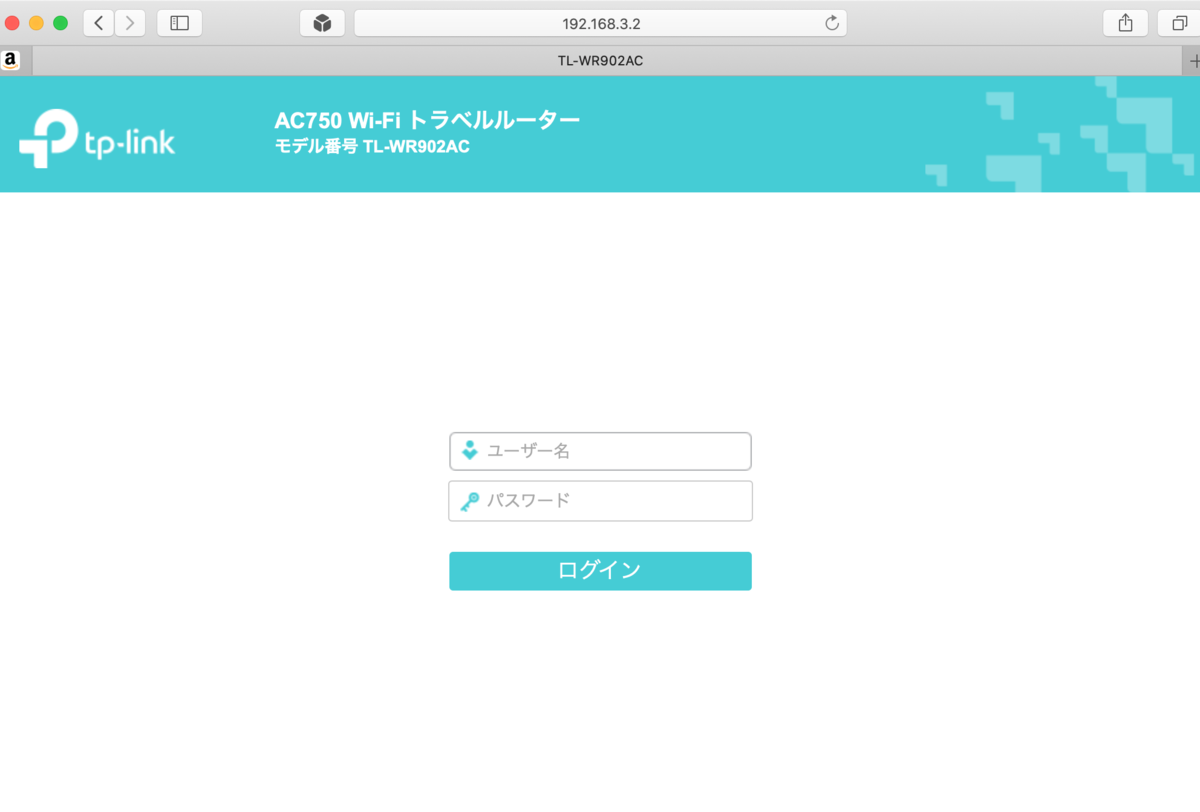Click the Safari back navigation arrow

97,22
